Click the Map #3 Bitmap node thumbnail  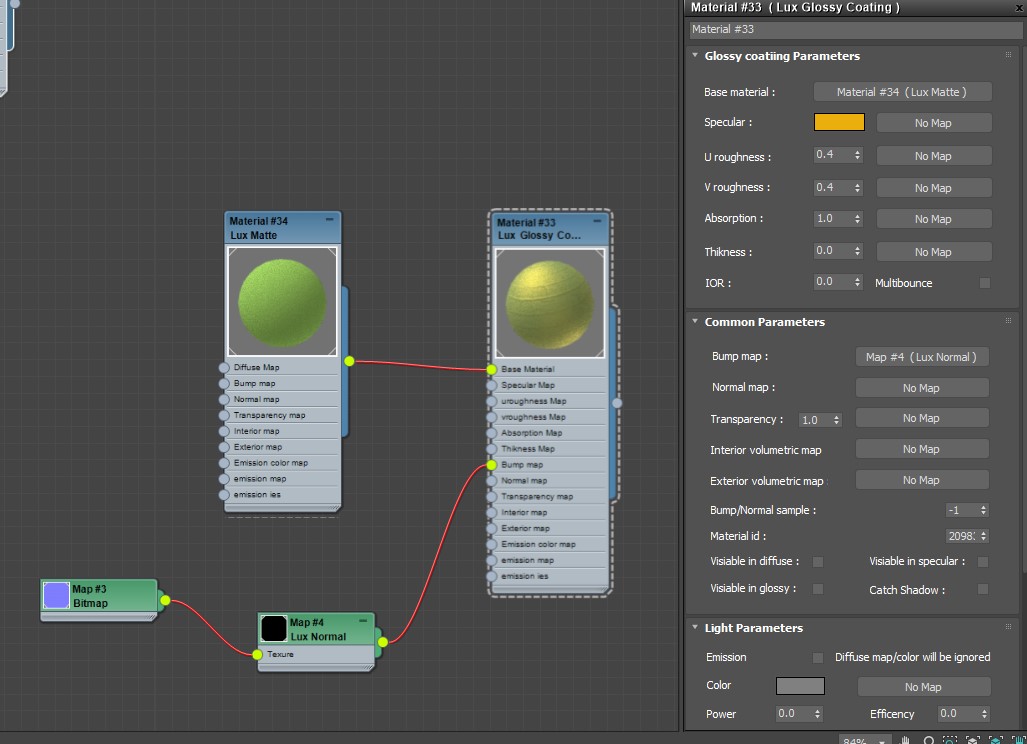[57, 596]
